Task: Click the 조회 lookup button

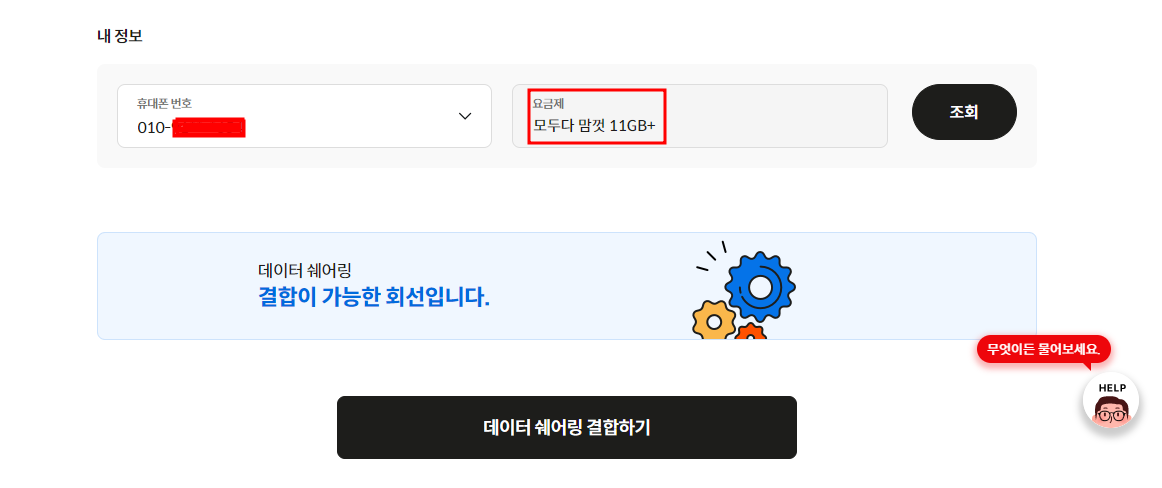Action: pos(964,112)
